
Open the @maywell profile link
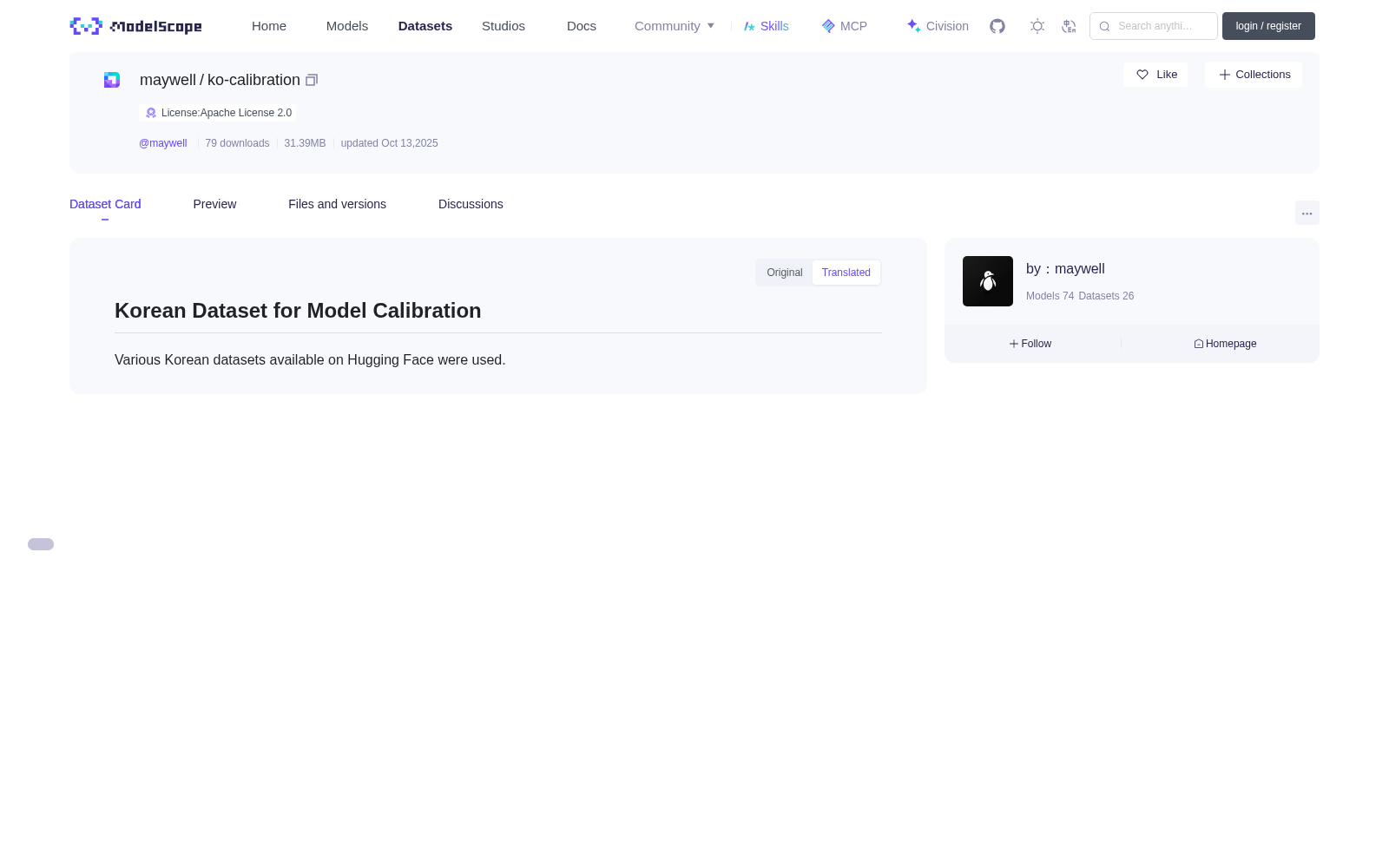click(163, 143)
